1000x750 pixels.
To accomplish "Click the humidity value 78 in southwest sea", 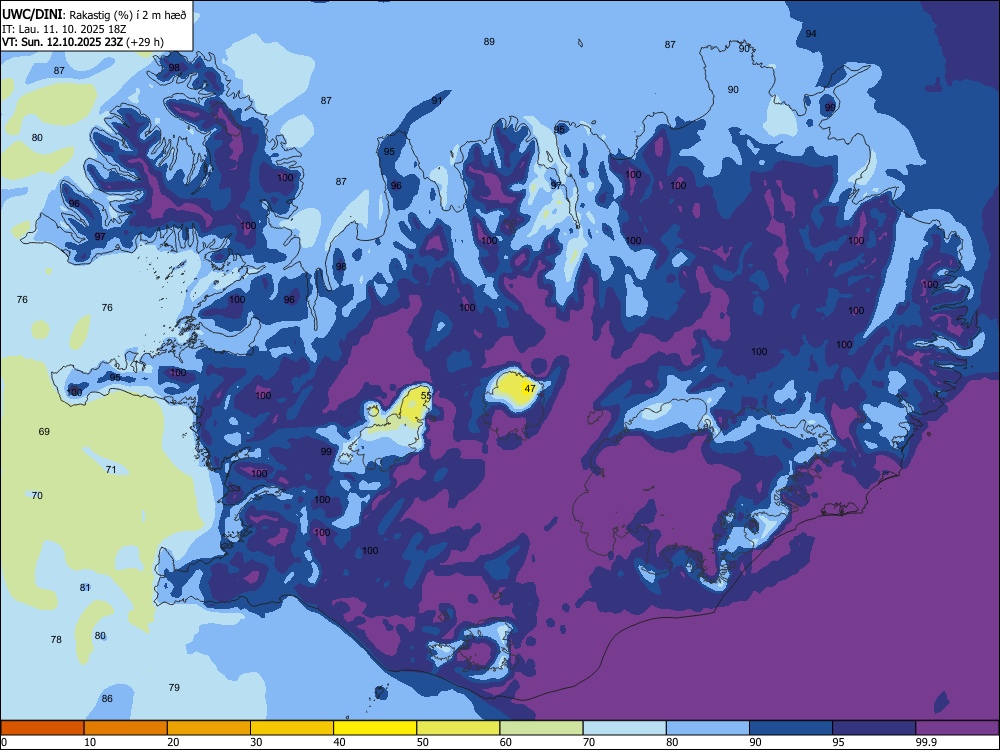I will [x=56, y=640].
